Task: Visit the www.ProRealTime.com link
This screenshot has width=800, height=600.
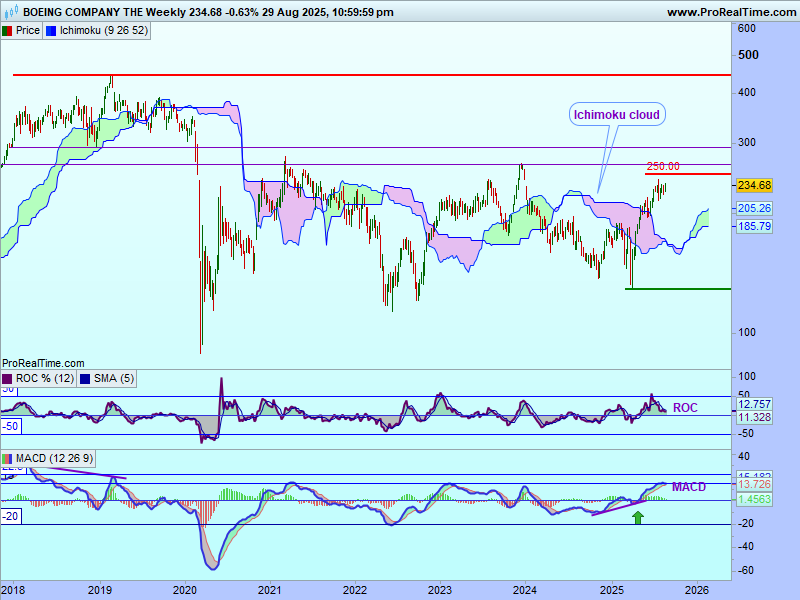Action: tap(731, 12)
